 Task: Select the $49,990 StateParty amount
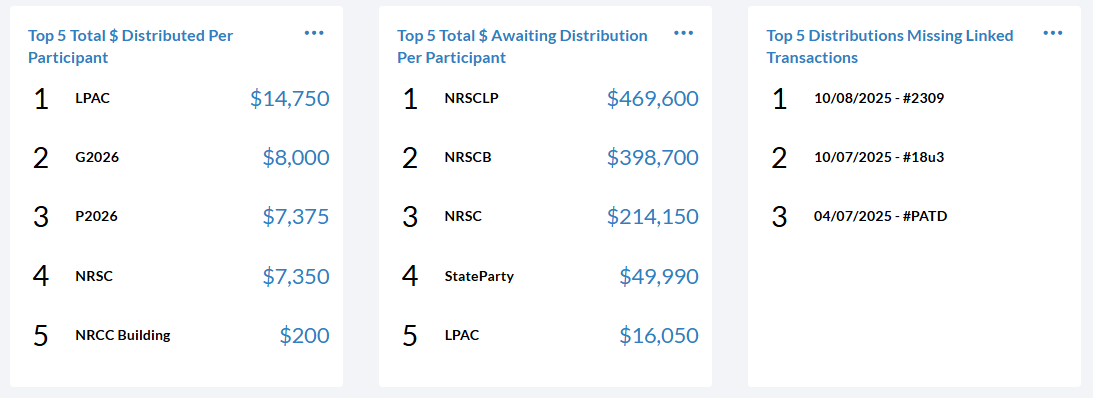point(659,277)
